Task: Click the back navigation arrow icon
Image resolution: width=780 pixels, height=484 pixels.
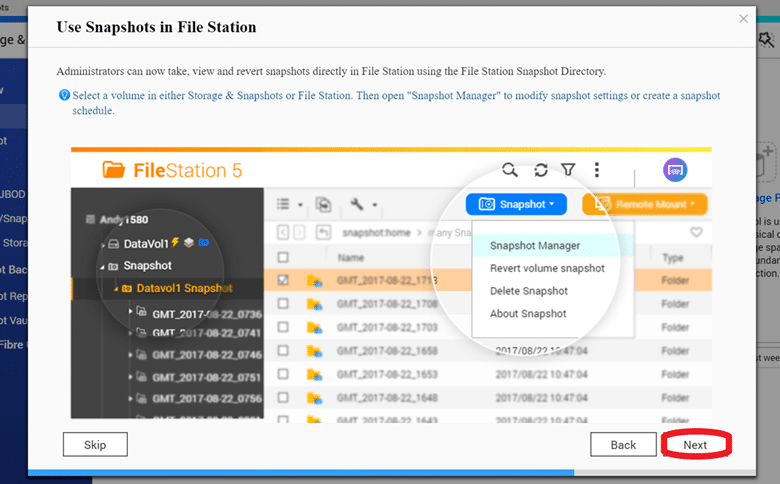Action: point(283,232)
